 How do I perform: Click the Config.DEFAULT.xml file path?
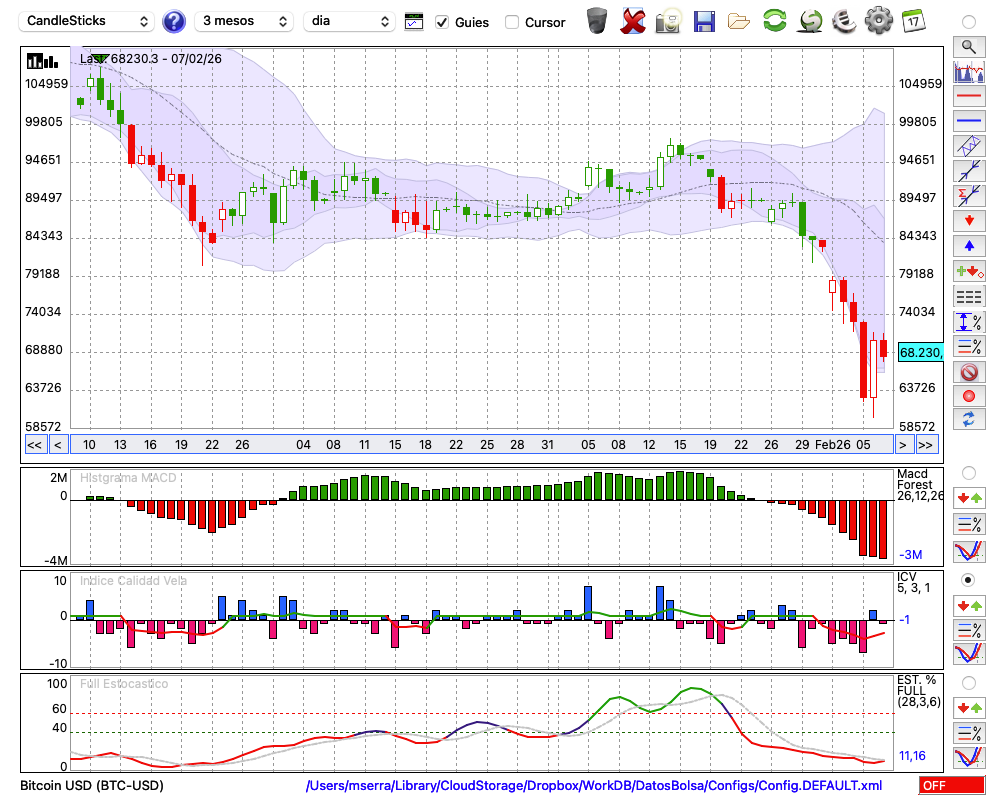click(x=594, y=785)
